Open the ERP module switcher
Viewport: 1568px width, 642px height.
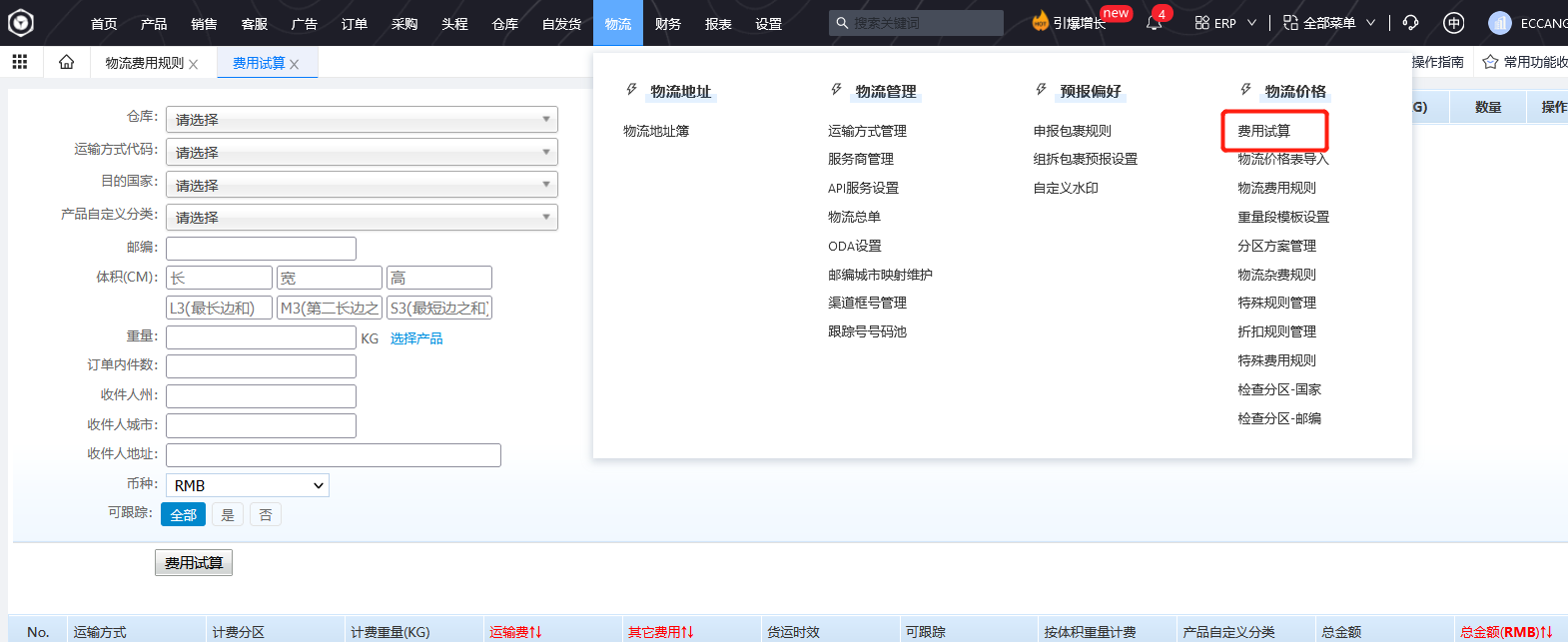(1225, 22)
